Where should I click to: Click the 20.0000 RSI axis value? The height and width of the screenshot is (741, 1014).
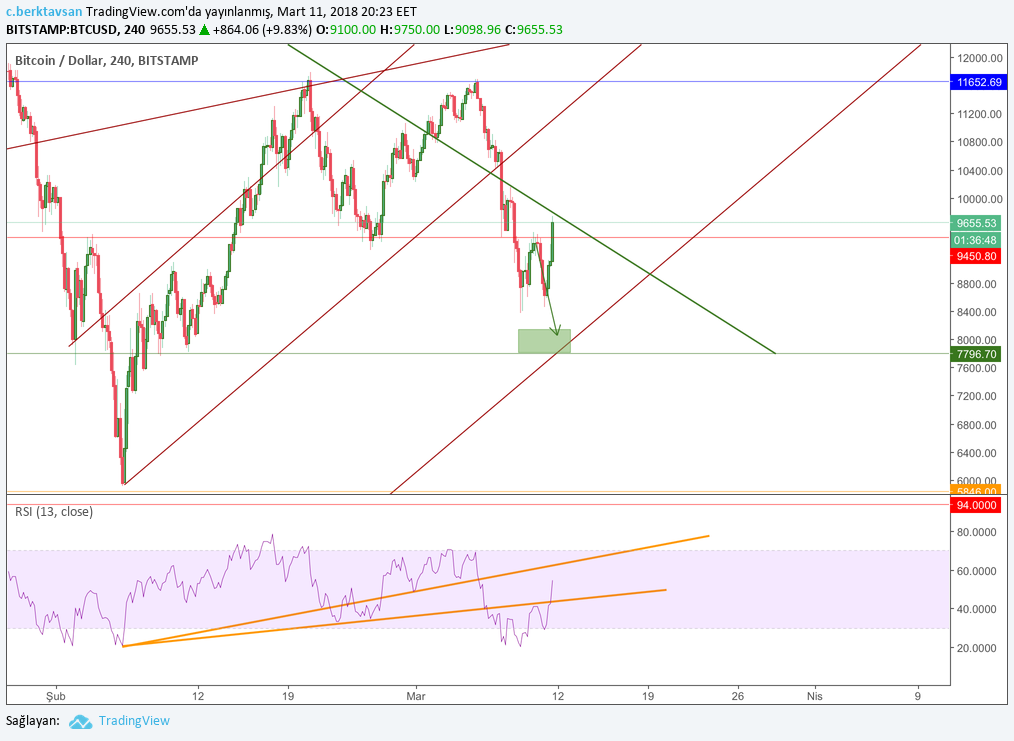click(976, 648)
